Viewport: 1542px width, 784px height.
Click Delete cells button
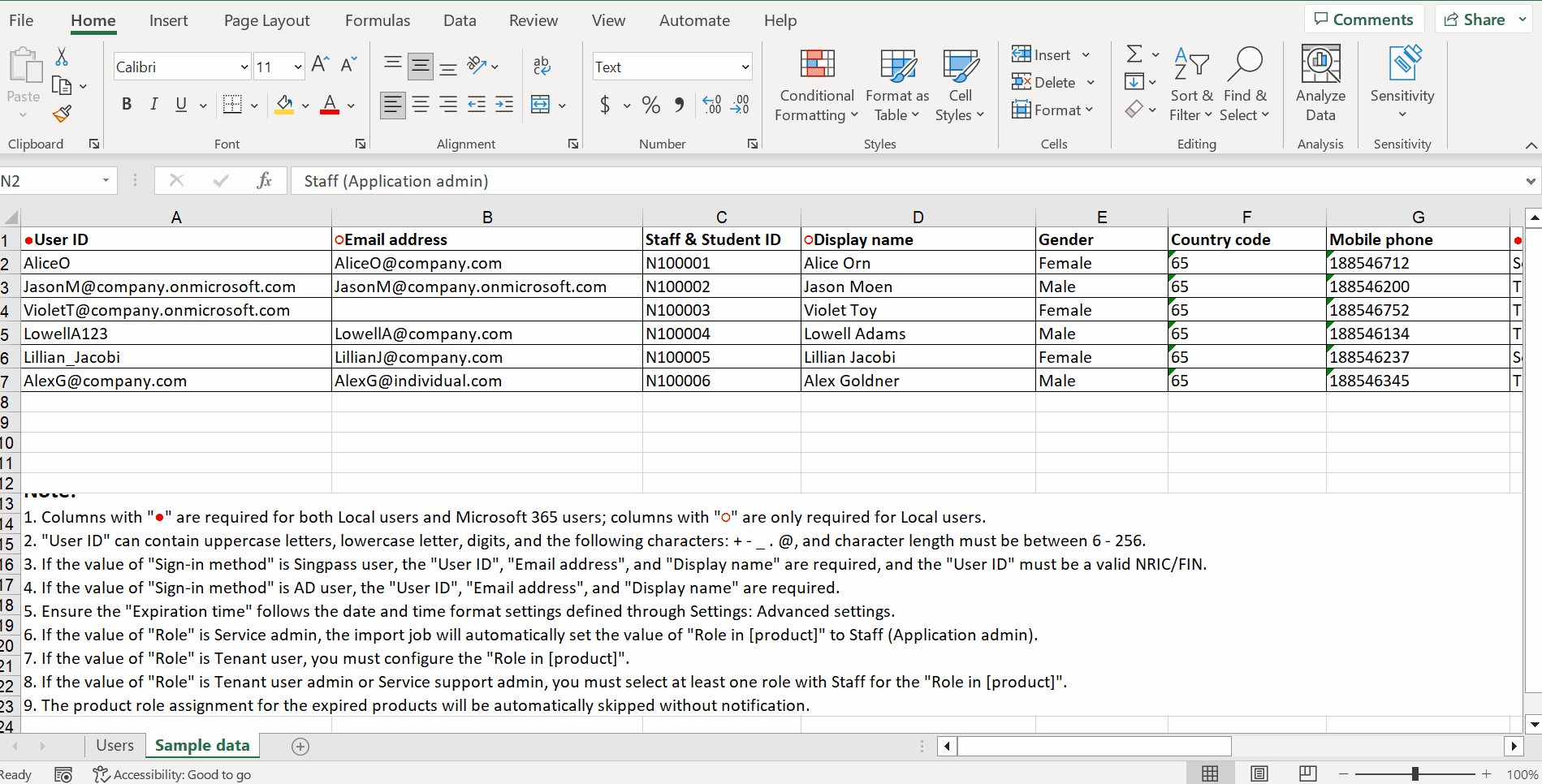coord(1044,82)
